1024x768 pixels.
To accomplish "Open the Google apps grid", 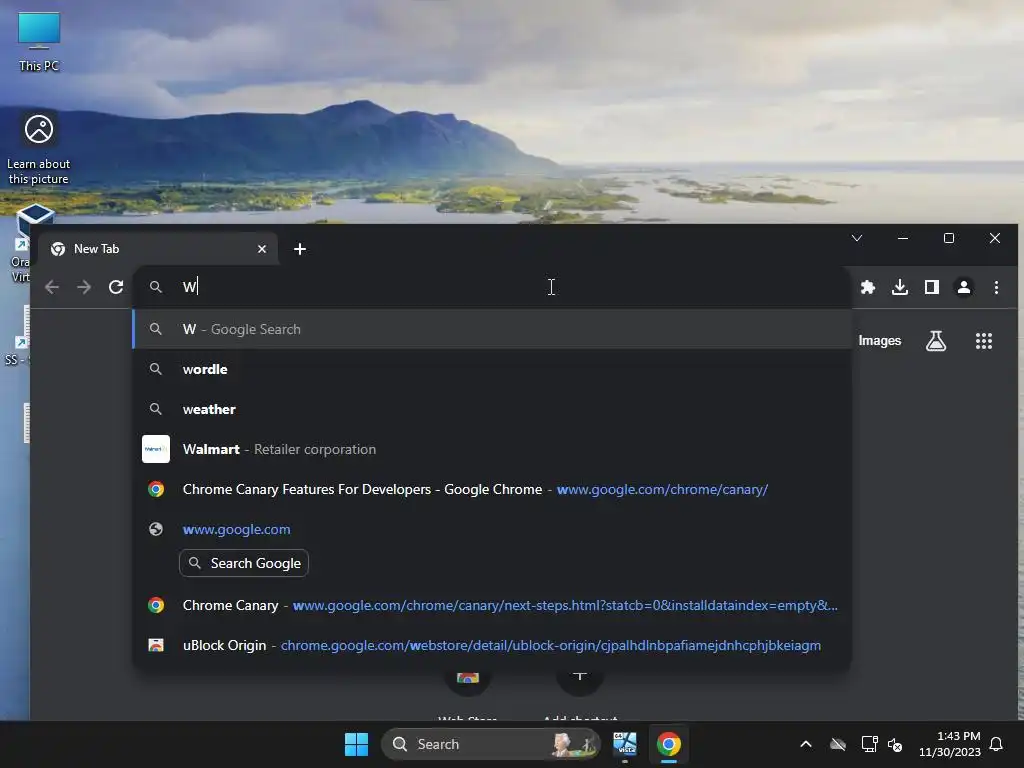I will pyautogui.click(x=984, y=340).
